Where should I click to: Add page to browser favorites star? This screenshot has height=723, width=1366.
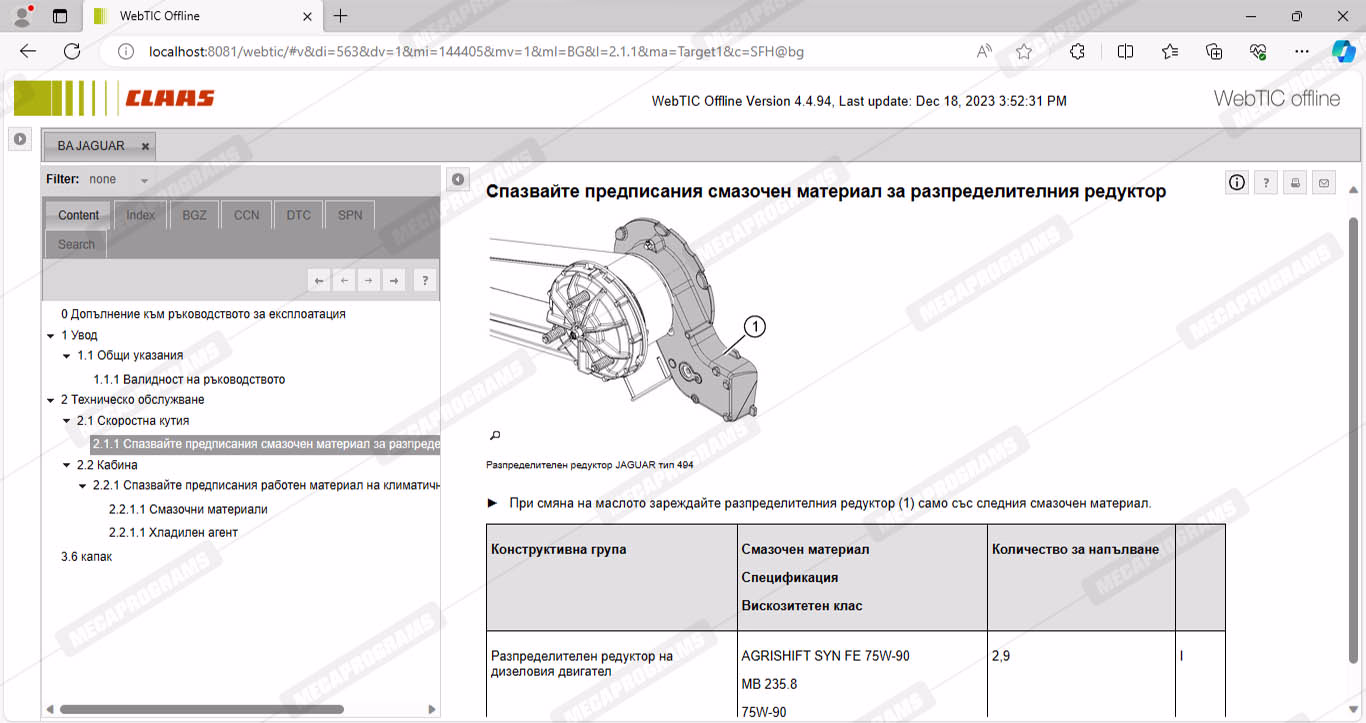tap(1024, 52)
